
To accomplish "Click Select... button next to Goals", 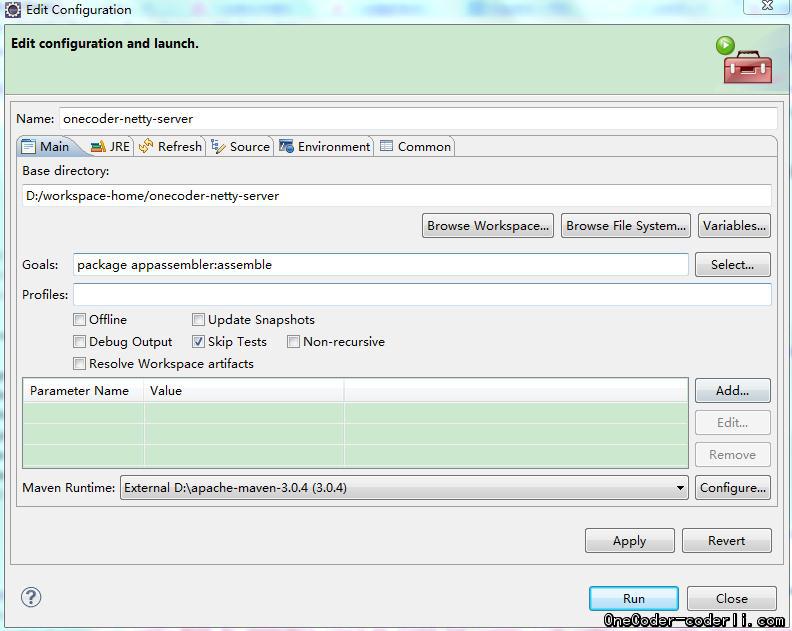I will (x=732, y=265).
